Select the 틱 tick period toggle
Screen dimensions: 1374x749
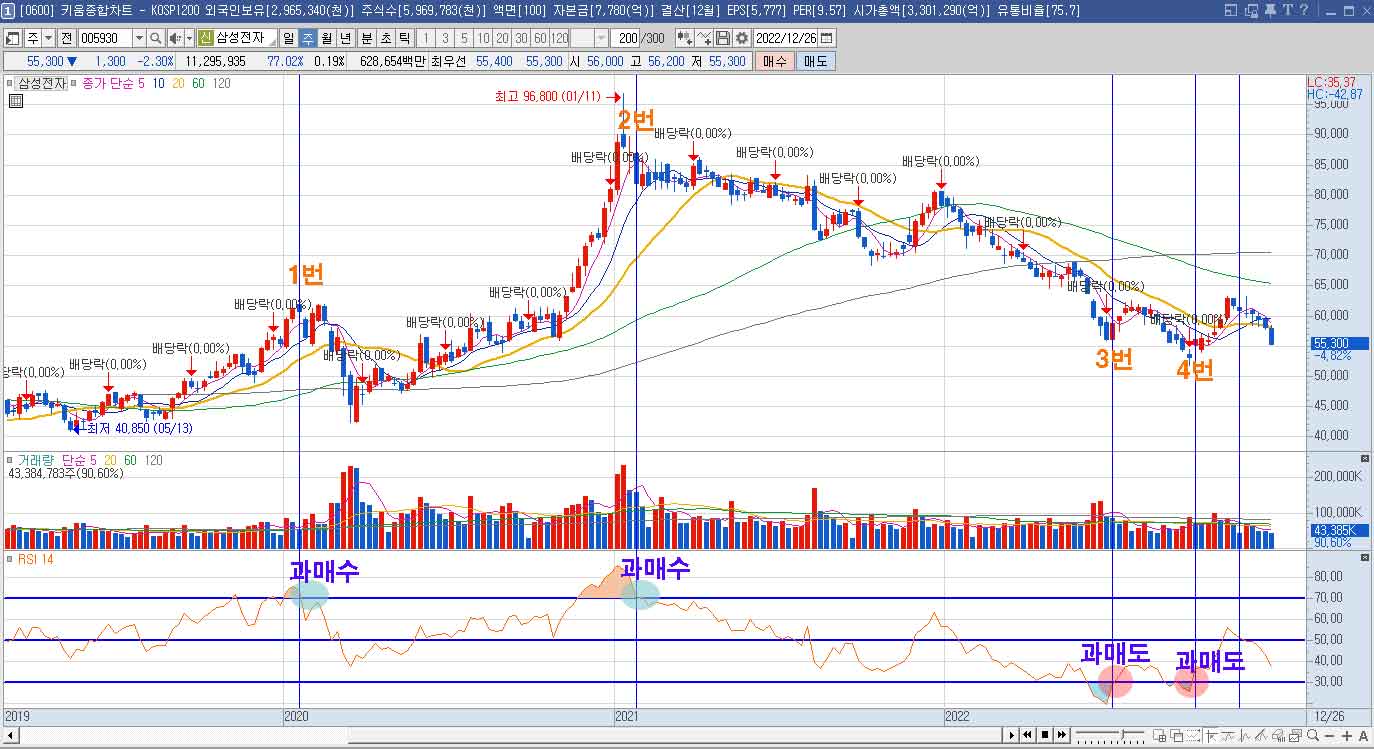[404, 38]
